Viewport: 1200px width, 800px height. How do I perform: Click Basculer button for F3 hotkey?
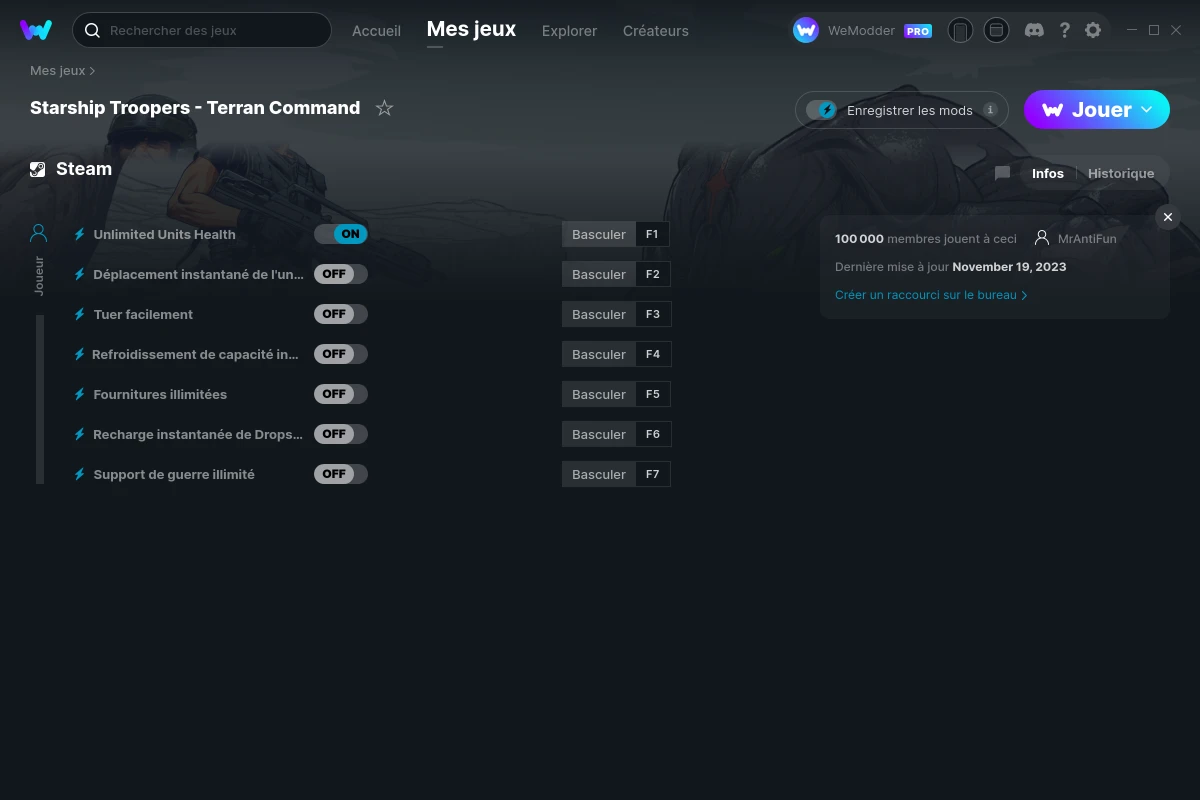pos(599,314)
